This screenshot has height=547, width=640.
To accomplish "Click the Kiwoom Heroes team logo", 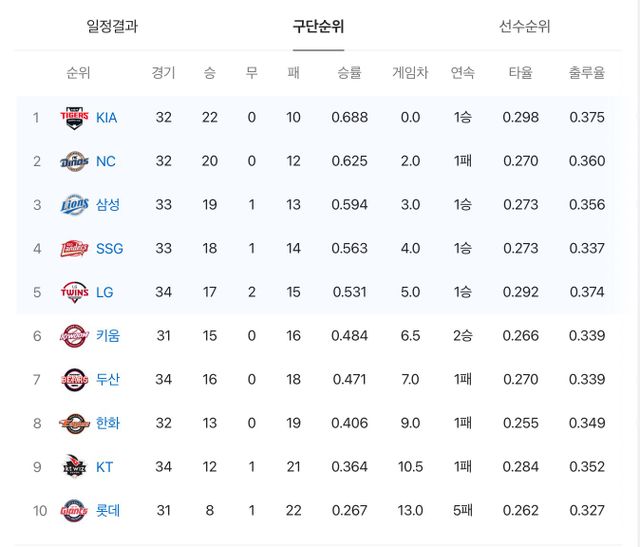I will 75,336.
